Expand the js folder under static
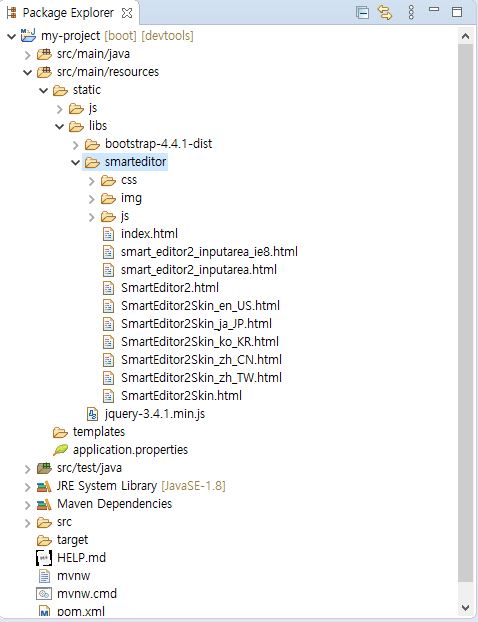The image size is (478, 622). (x=60, y=109)
